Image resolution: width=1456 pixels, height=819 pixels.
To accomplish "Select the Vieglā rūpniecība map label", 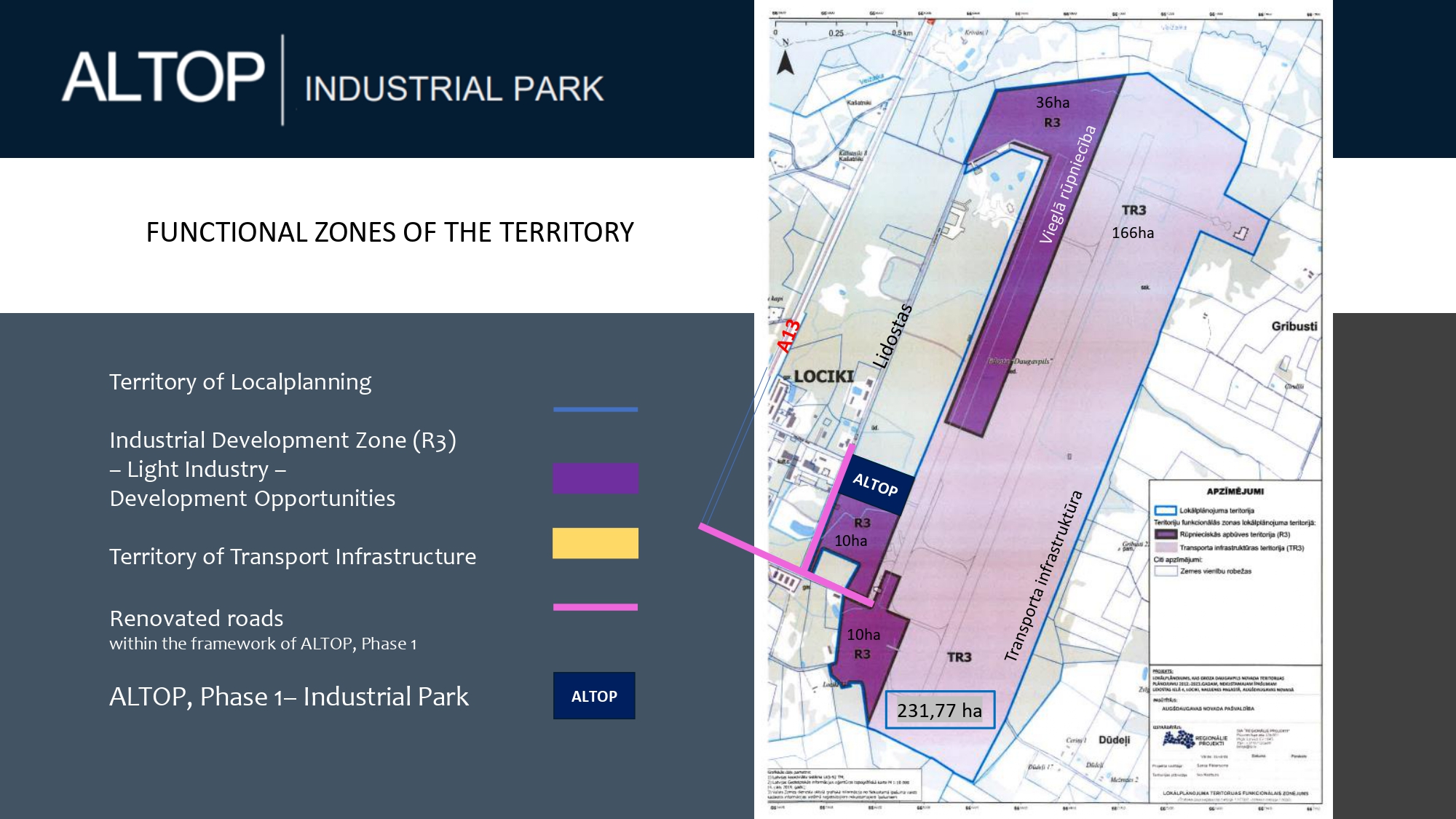I will pos(1067,185).
